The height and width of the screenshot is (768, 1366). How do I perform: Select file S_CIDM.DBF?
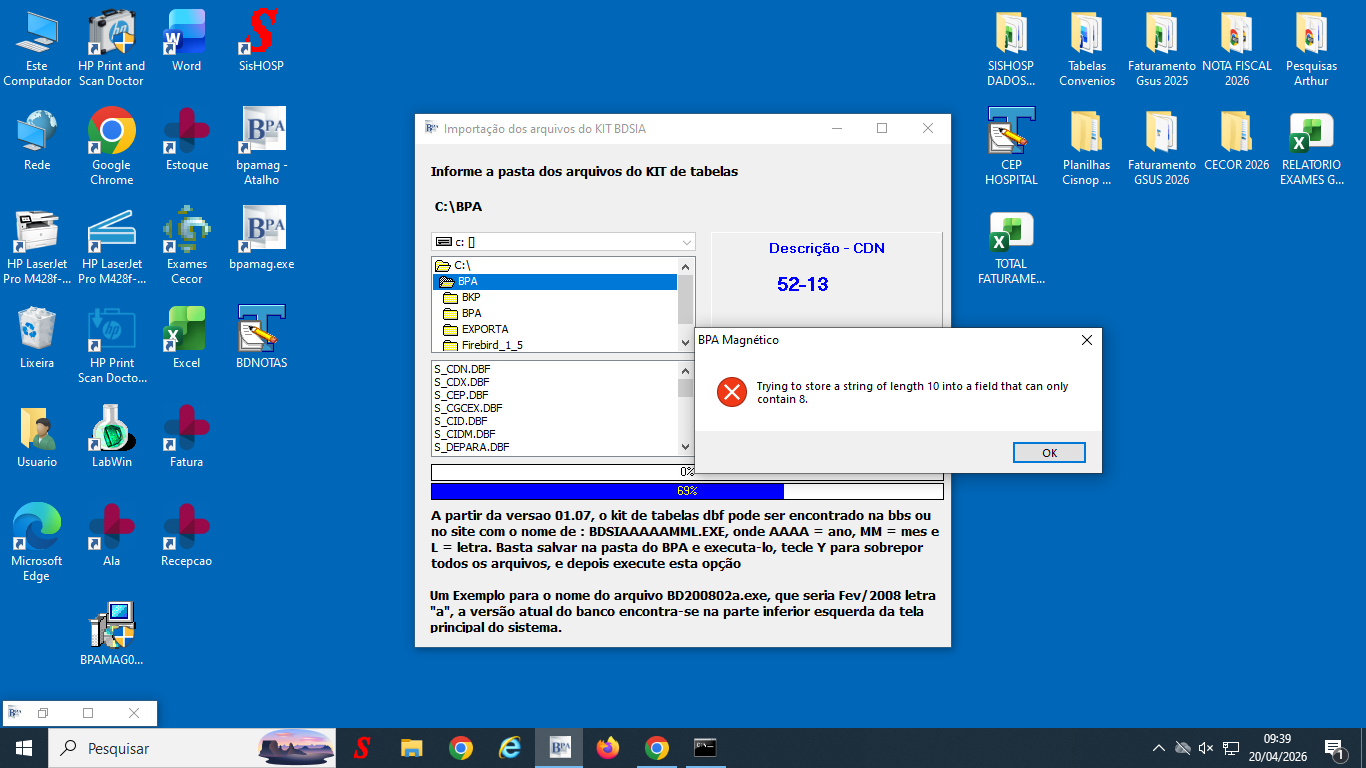pos(465,434)
